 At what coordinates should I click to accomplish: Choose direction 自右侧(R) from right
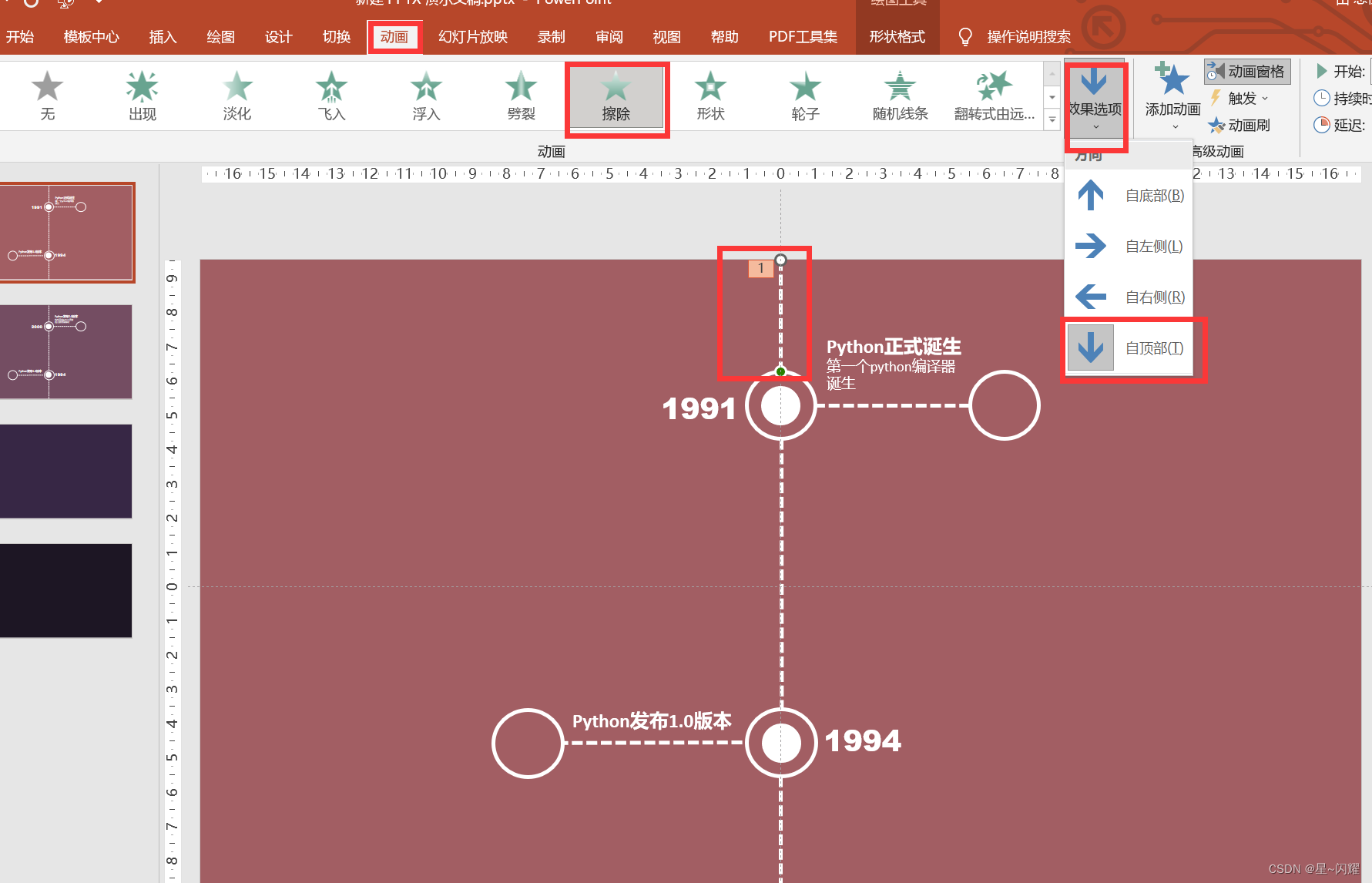coord(1129,297)
